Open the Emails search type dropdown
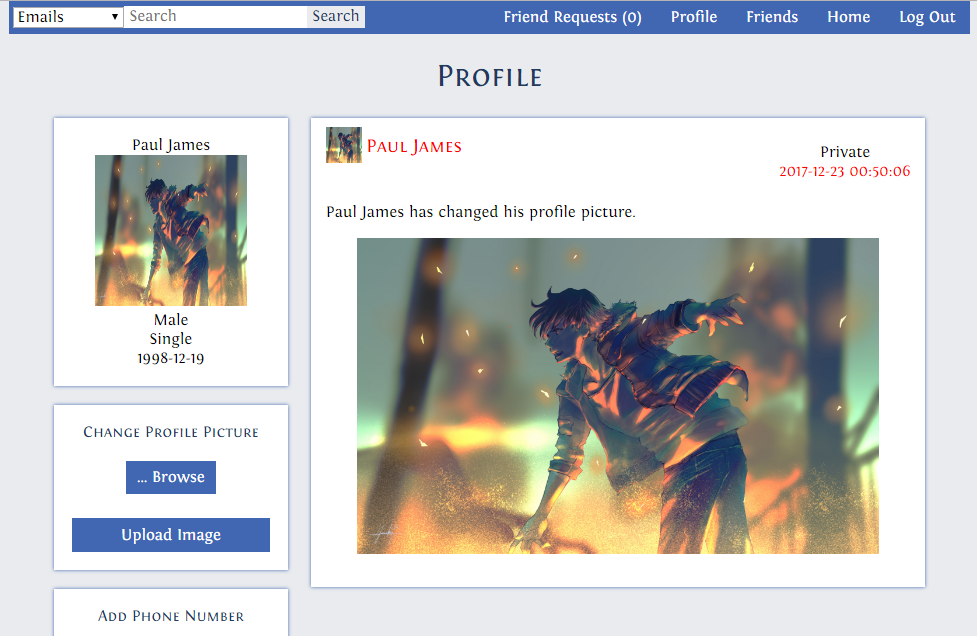 (x=68, y=17)
